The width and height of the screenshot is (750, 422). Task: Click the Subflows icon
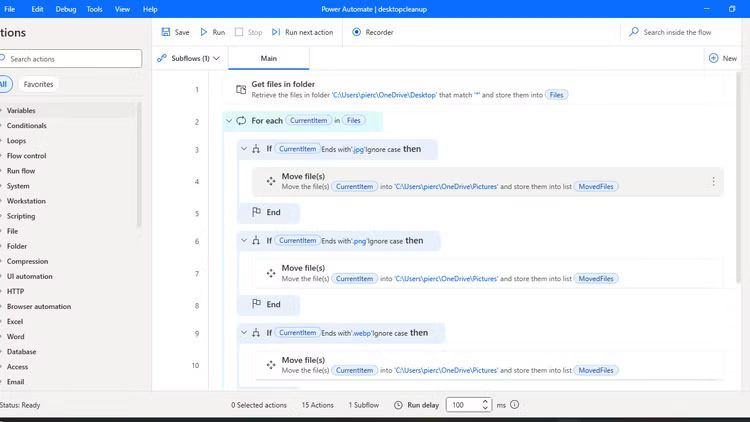pos(163,59)
